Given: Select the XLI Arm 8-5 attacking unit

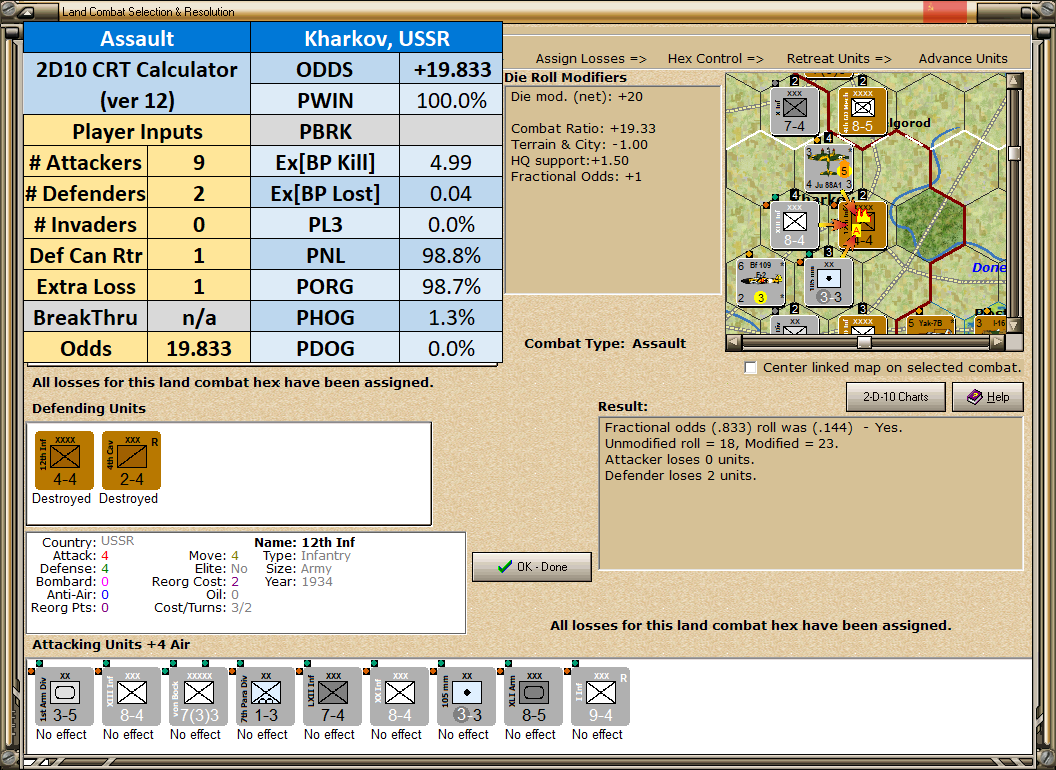Looking at the screenshot, I should (533, 697).
